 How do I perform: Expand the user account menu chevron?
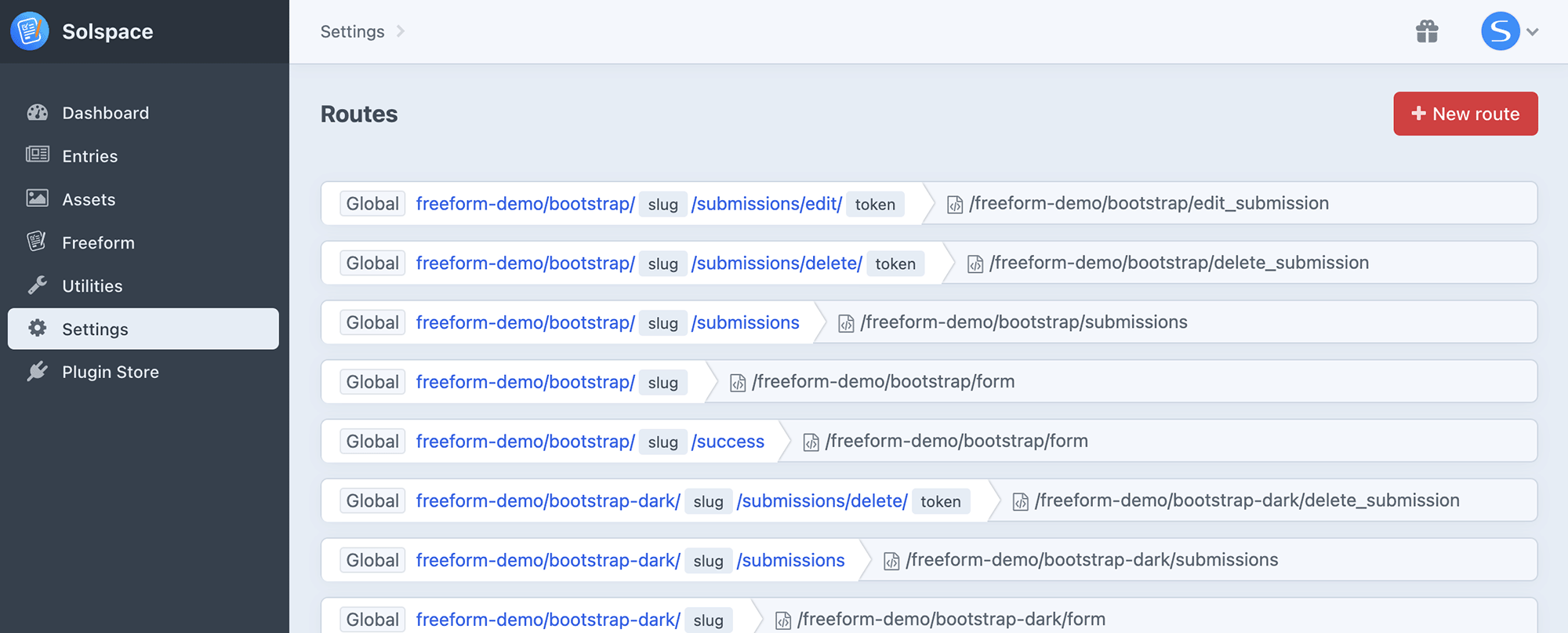(x=1533, y=32)
